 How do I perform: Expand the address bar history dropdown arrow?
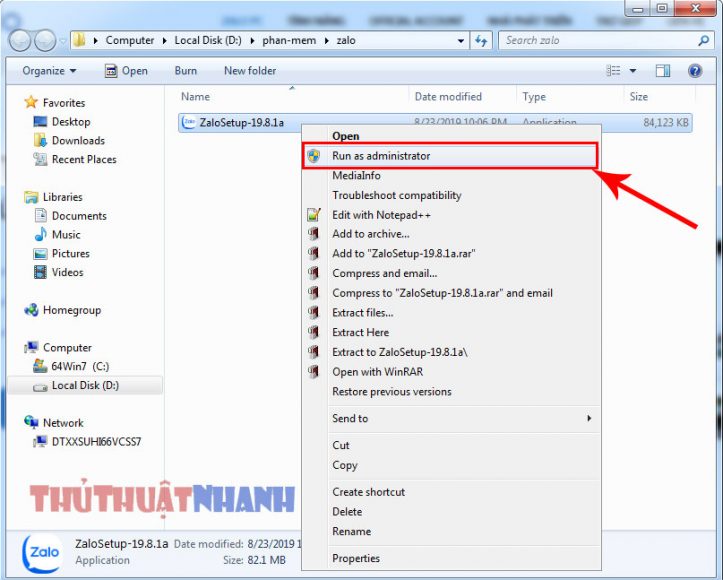[461, 41]
